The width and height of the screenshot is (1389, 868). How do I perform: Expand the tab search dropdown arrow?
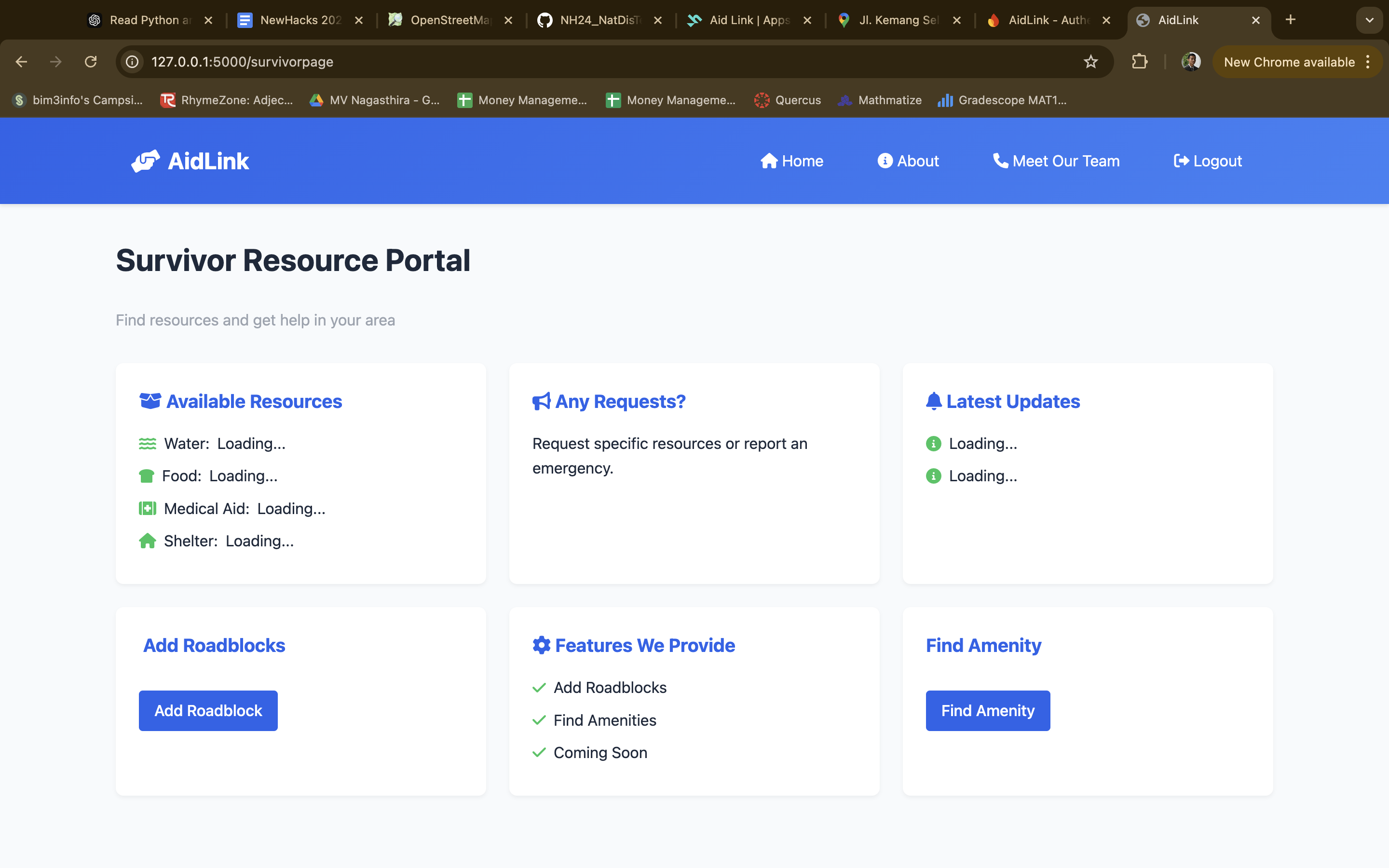(1370, 20)
